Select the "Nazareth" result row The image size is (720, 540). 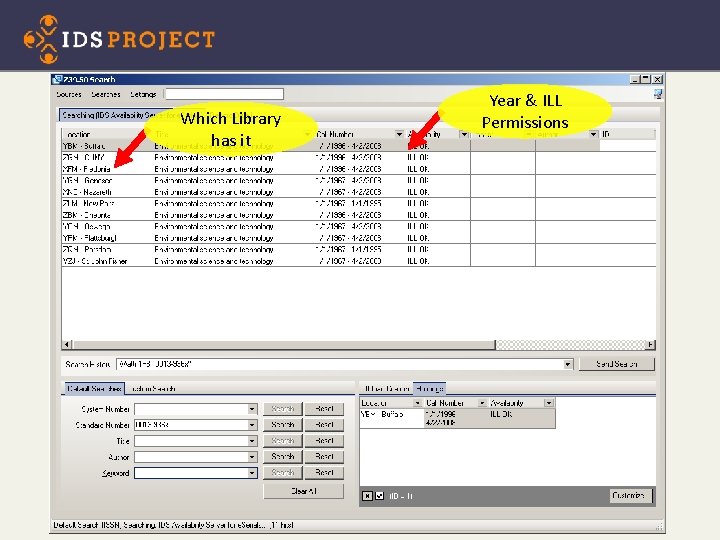358,192
